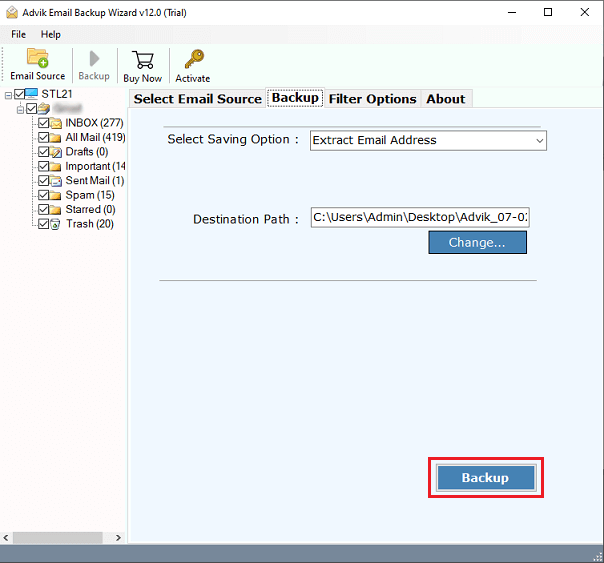The width and height of the screenshot is (604, 563).
Task: Select the Starred (0) label
Action: (x=90, y=209)
